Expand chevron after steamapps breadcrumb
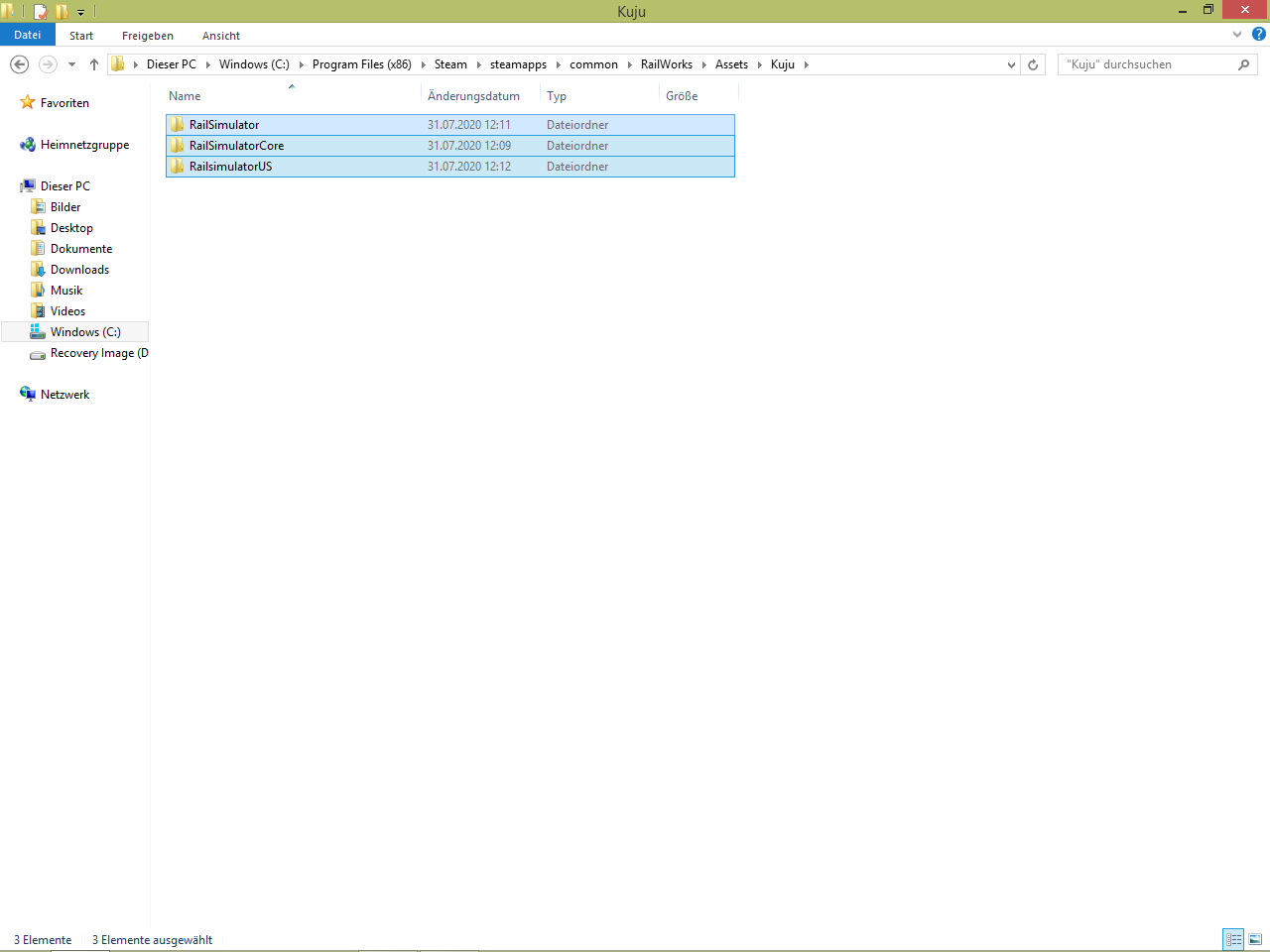Viewport: 1270px width, 952px height. [559, 64]
